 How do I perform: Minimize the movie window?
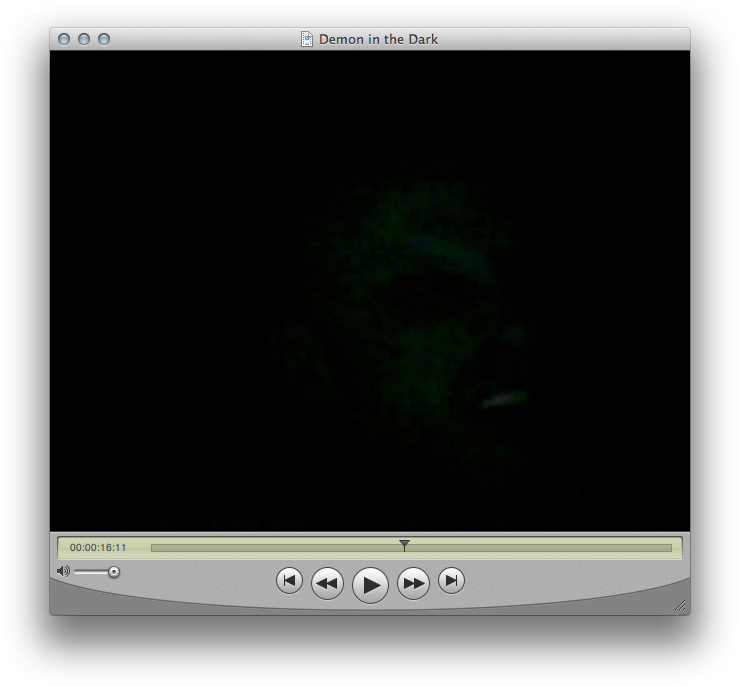click(x=84, y=39)
